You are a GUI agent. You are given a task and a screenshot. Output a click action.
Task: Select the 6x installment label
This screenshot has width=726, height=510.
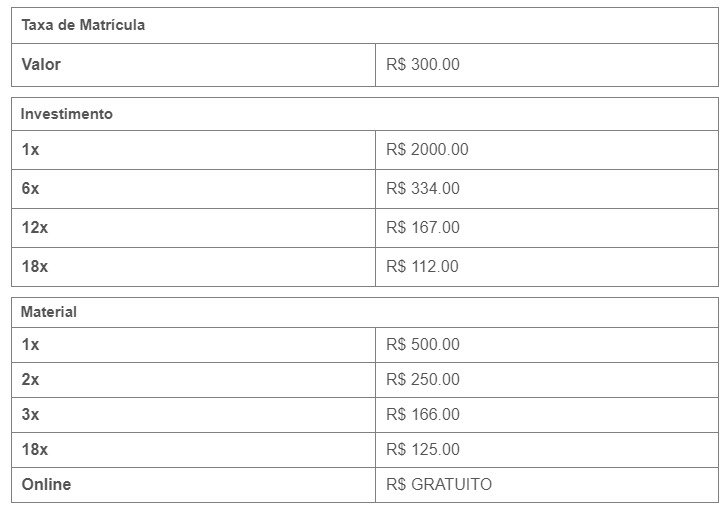[30, 188]
